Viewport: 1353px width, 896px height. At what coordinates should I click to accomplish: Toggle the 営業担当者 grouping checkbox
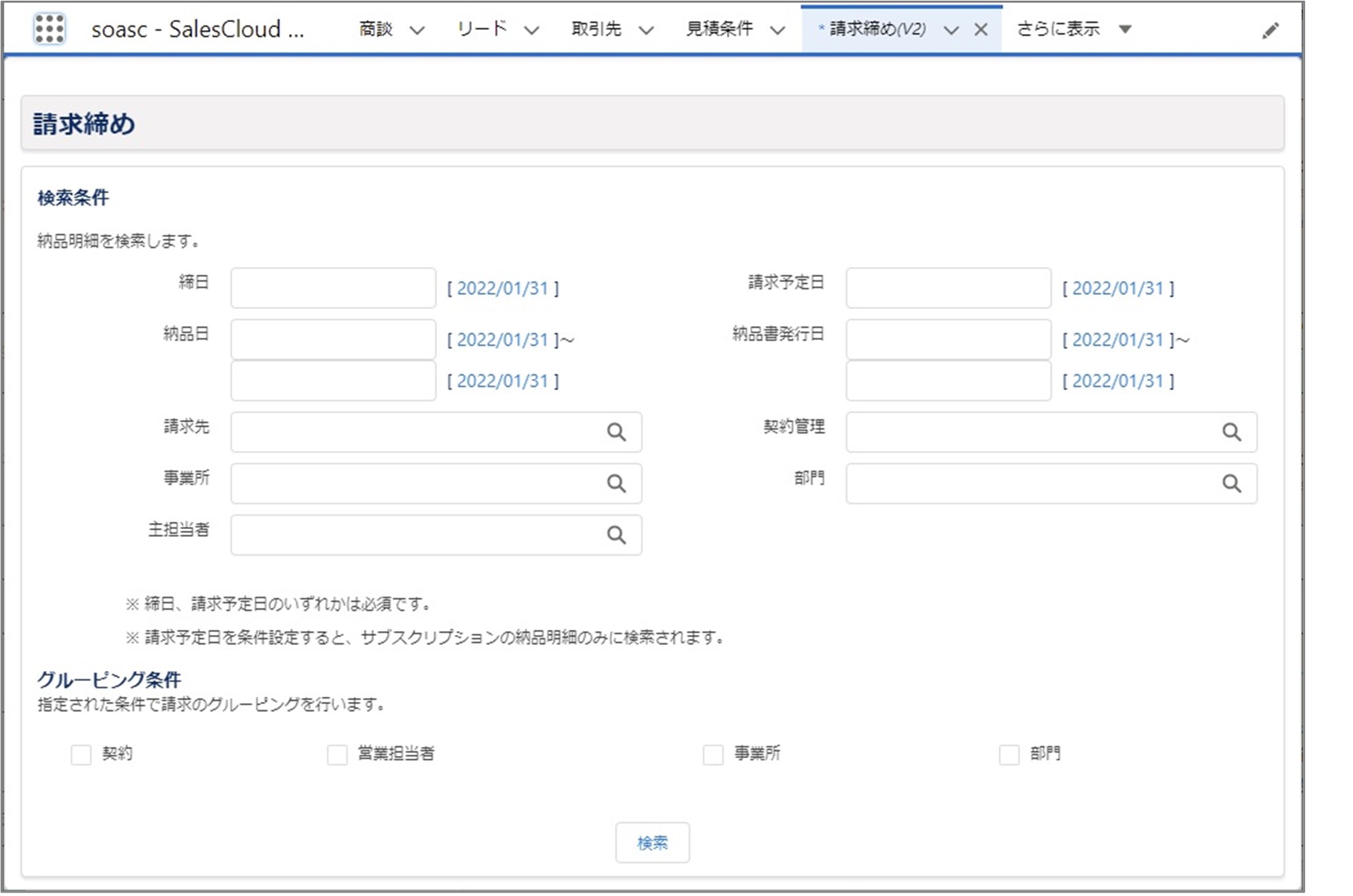coord(337,755)
